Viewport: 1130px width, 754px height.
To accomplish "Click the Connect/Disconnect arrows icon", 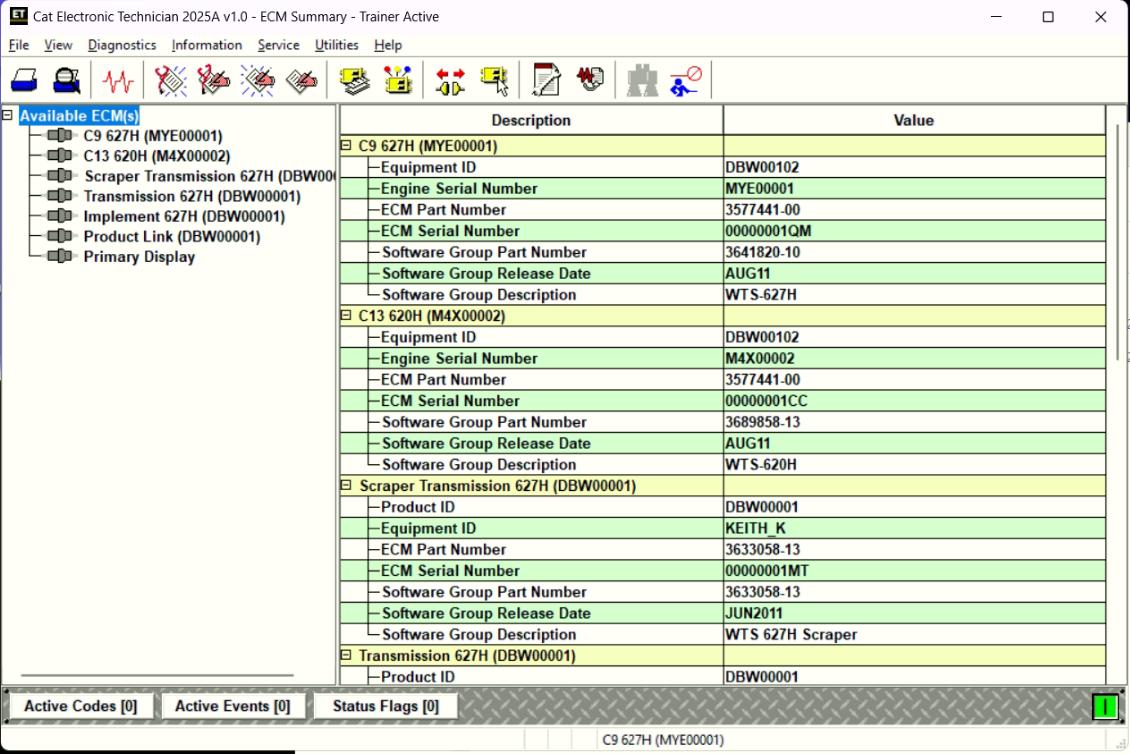I will pos(450,80).
